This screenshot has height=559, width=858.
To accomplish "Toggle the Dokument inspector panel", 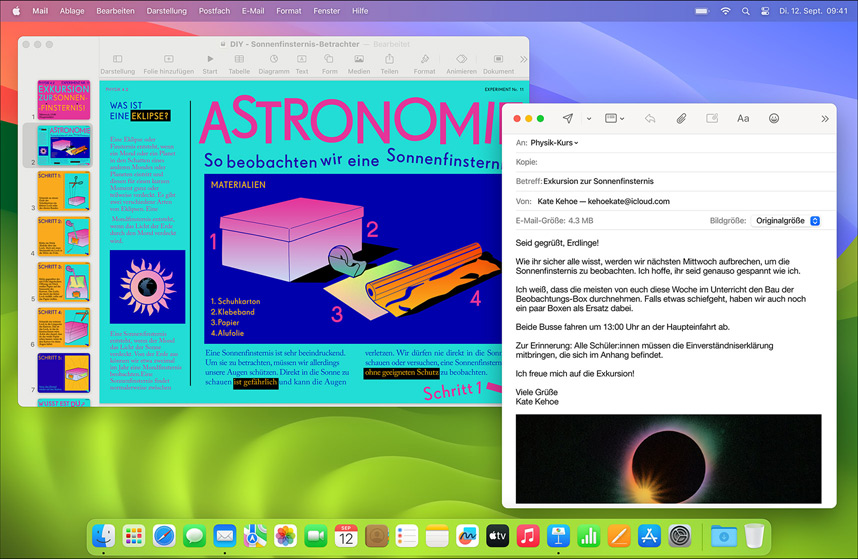I will (498, 60).
